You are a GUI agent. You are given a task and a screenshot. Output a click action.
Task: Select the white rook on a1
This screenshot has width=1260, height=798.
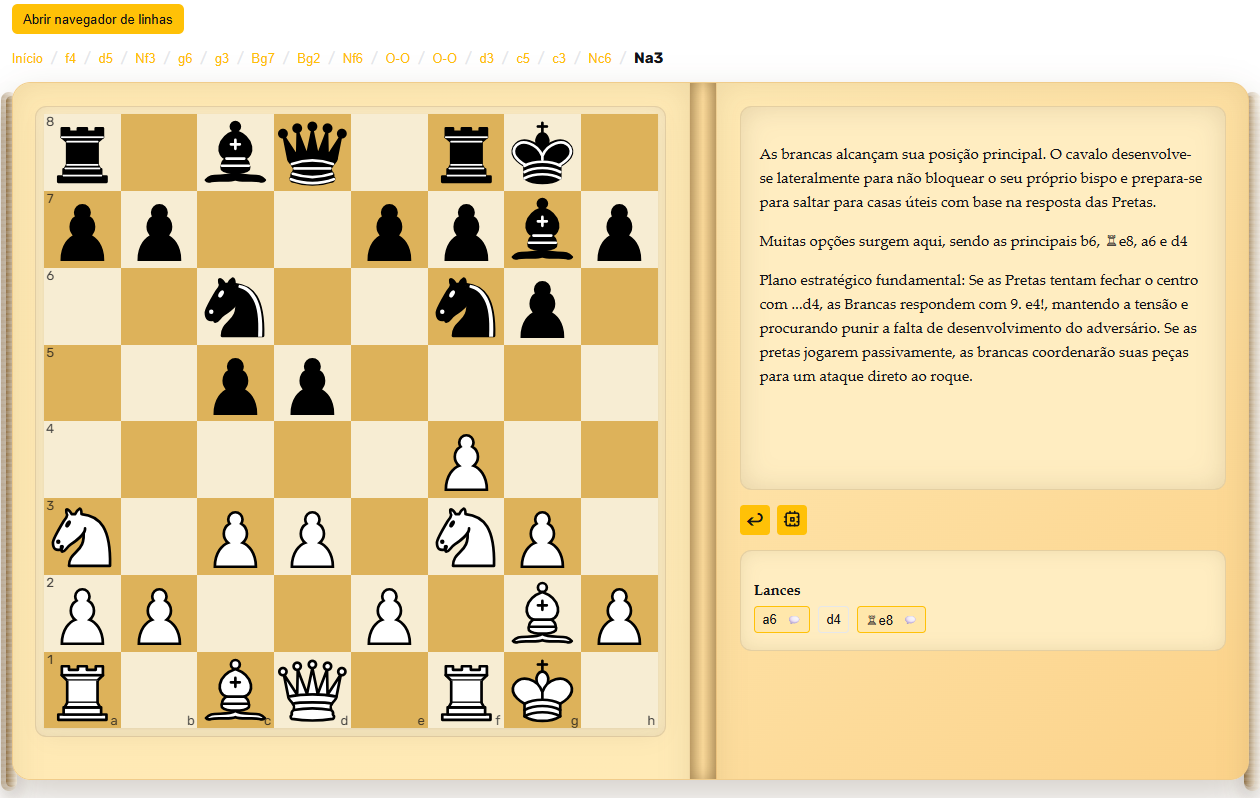(82, 691)
